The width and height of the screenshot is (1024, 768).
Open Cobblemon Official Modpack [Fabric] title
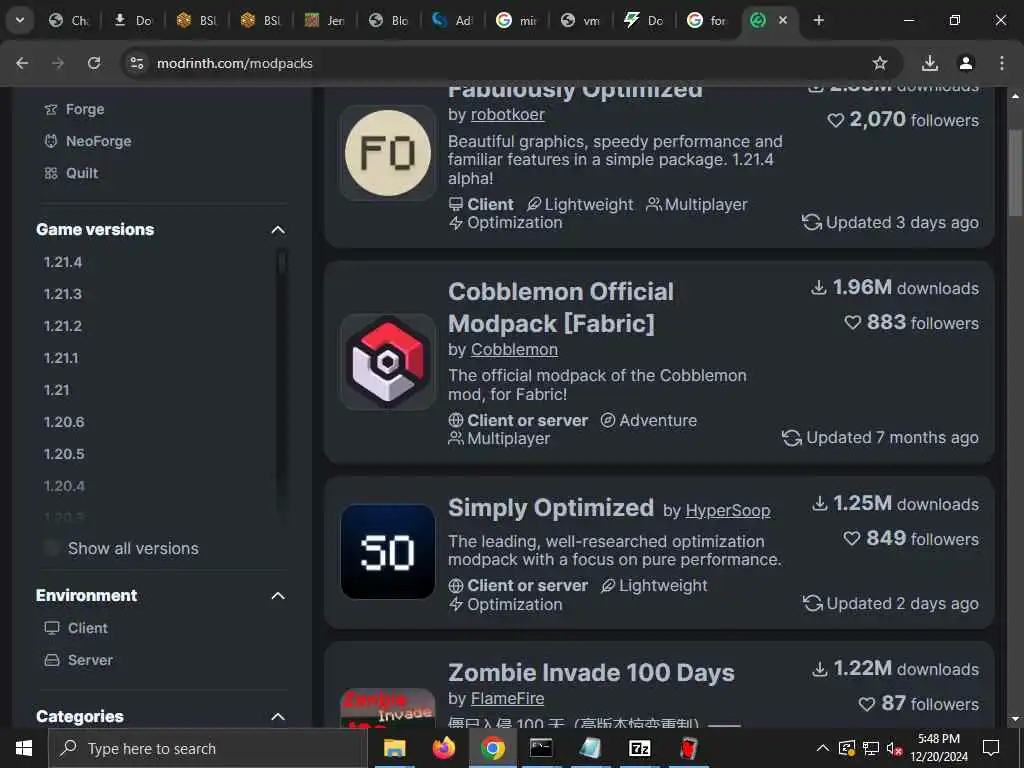(560, 307)
